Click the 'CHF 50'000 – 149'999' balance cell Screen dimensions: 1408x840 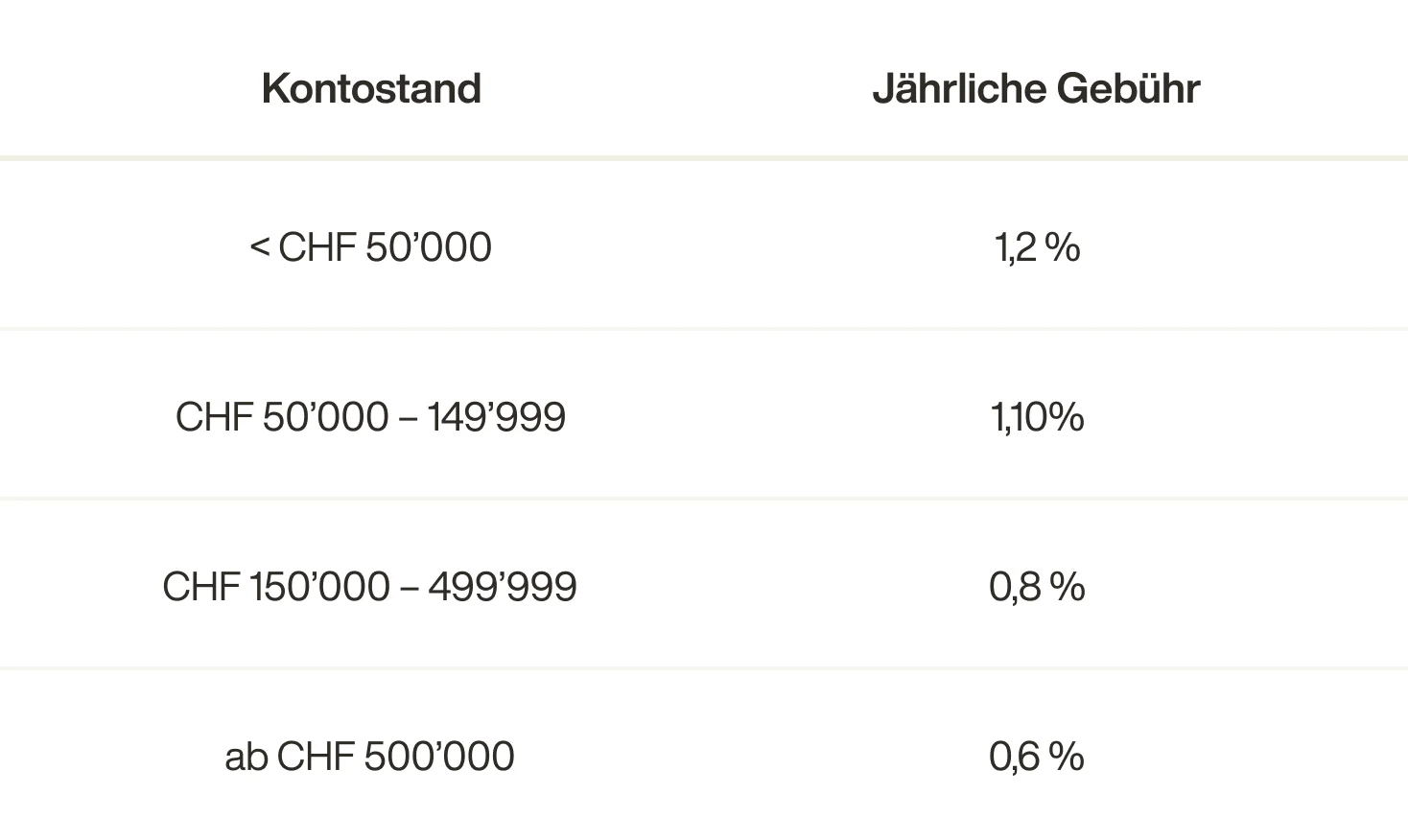370,417
